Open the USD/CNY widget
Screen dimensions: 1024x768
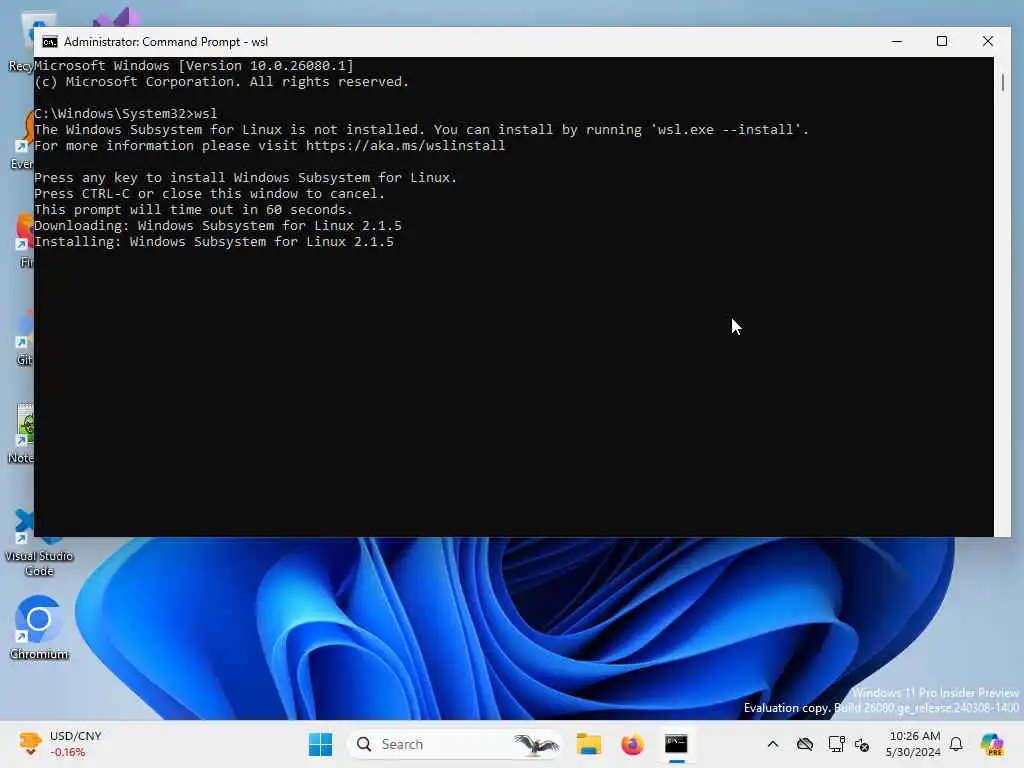(60, 744)
